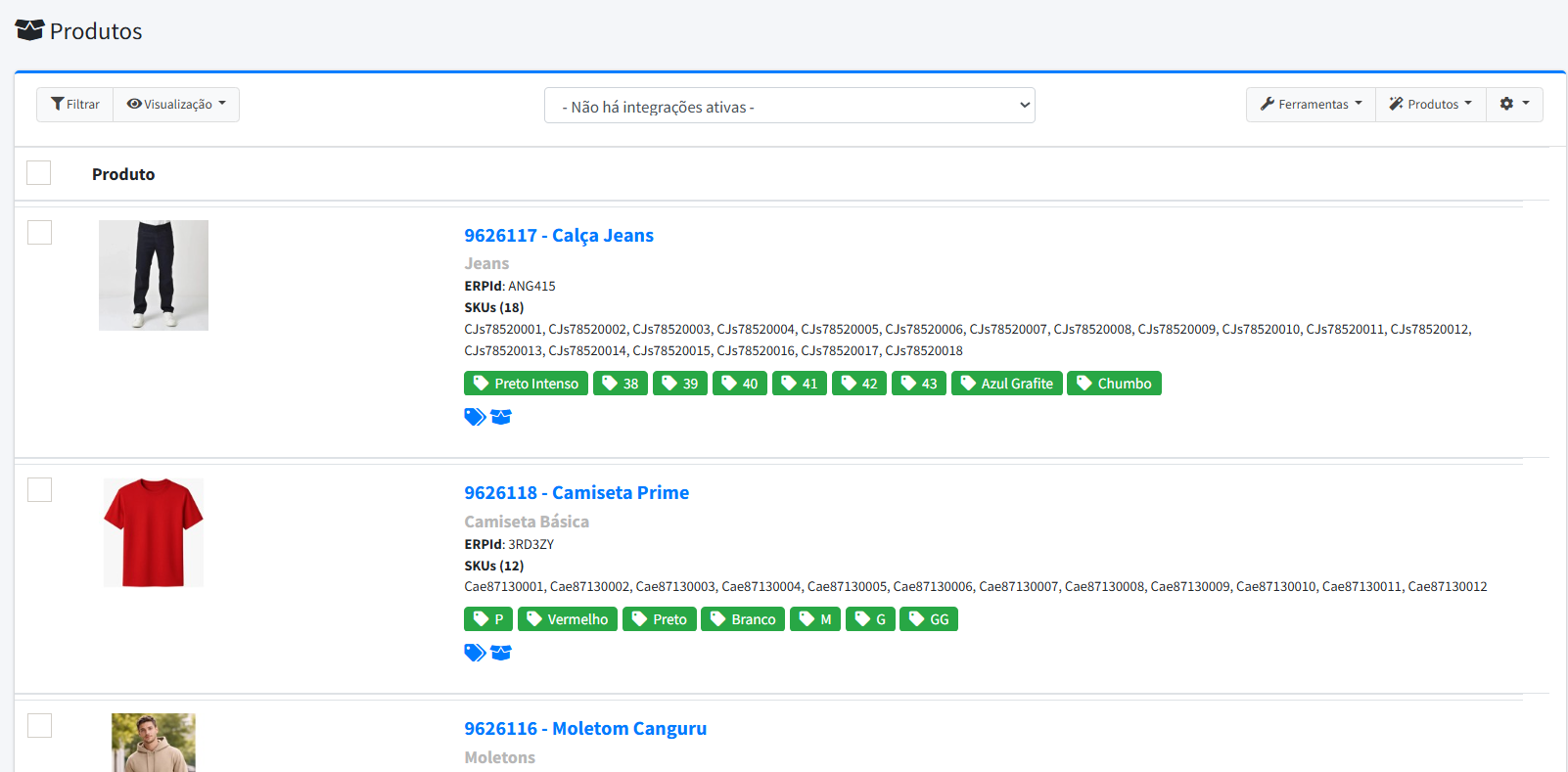Open the Ferramentas dropdown menu
The width and height of the screenshot is (1568, 772).
coord(1311,105)
